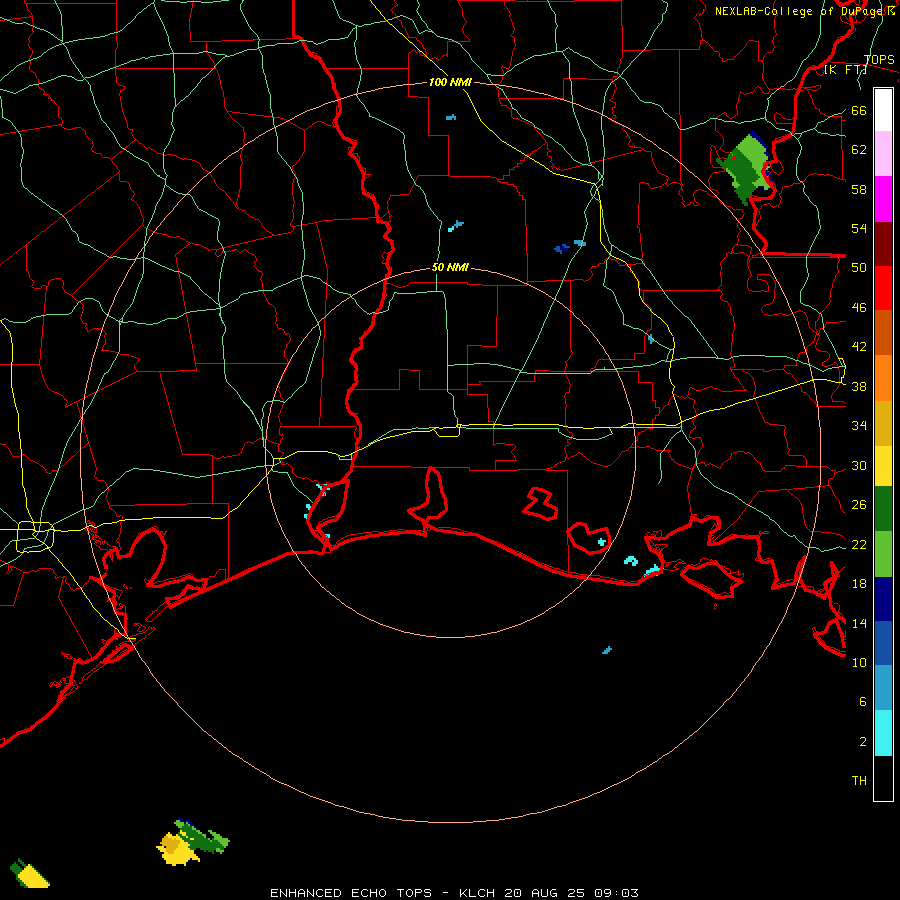Click the legend value 6
900x900 pixels.
pyautogui.click(x=862, y=701)
